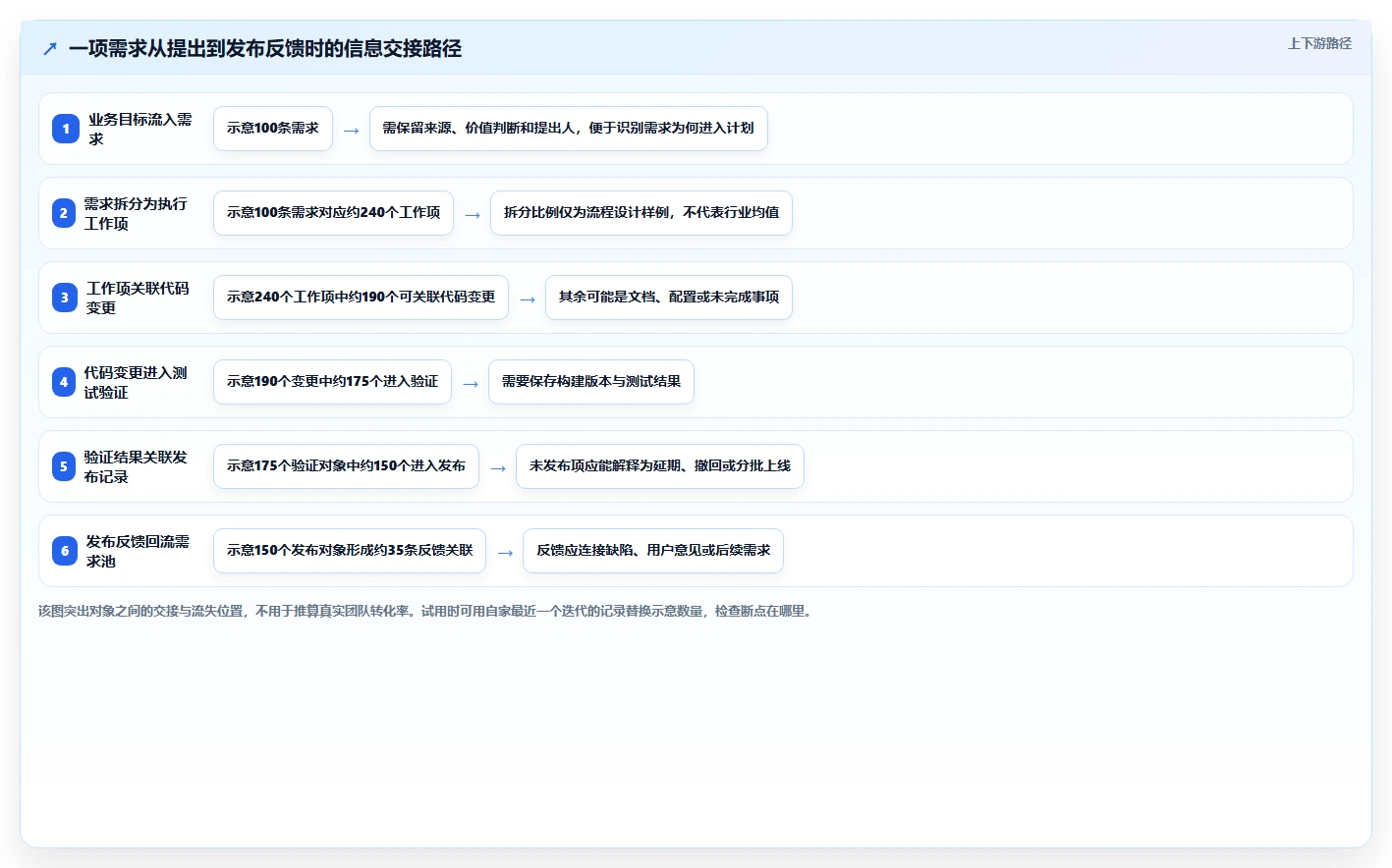The height and width of the screenshot is (868, 1392).
Task: Click the 示意175个验证对象中约150个进入发布 box
Action: (346, 466)
